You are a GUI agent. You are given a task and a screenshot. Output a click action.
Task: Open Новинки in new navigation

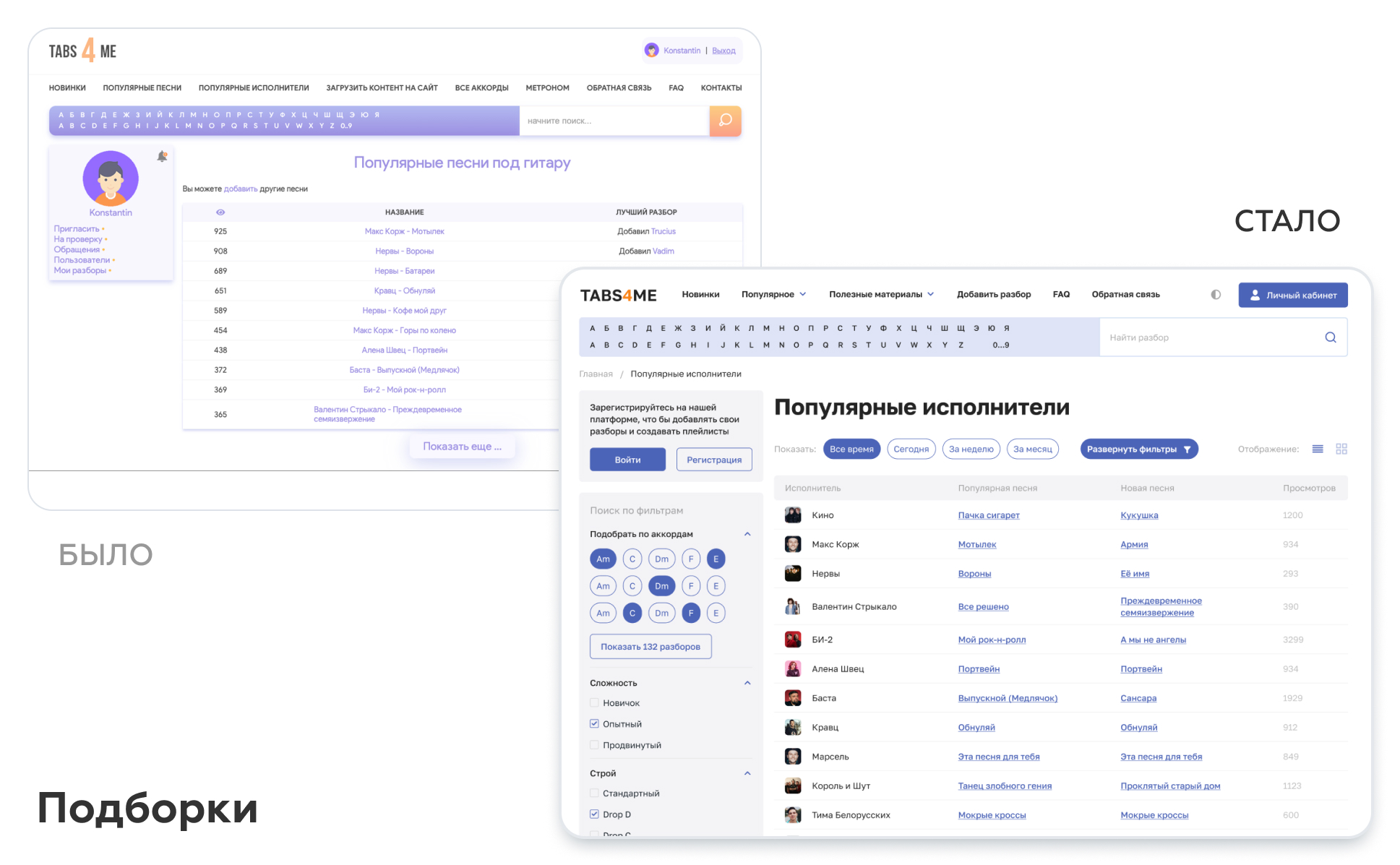click(x=700, y=294)
